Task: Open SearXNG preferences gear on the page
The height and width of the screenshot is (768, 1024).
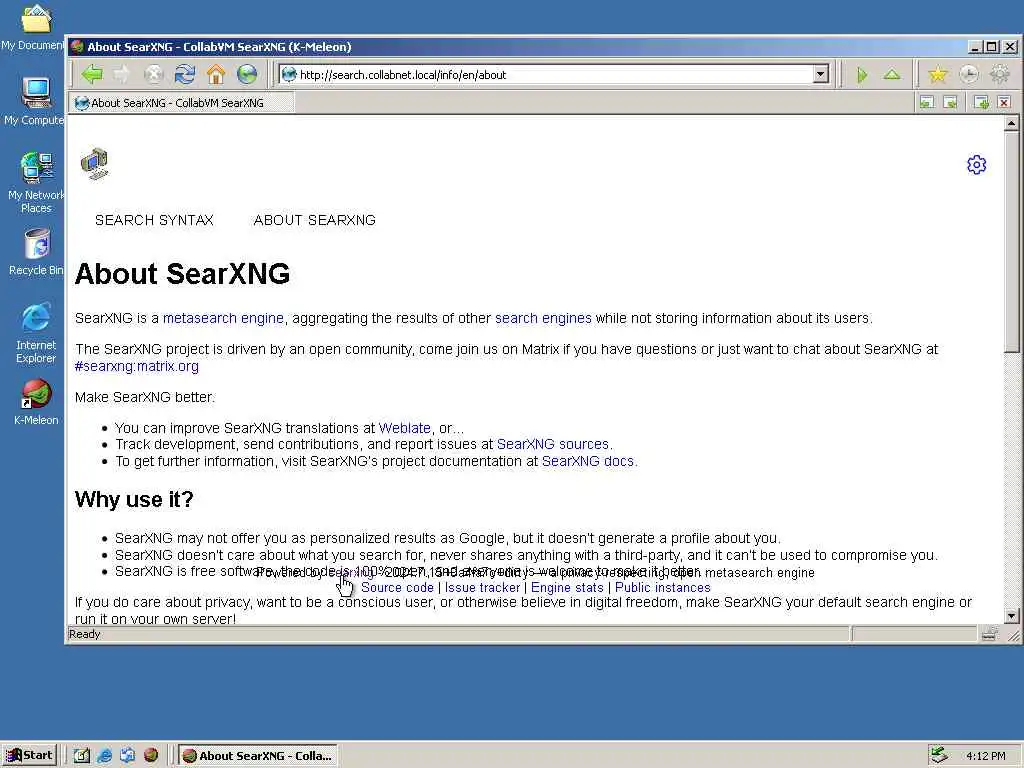Action: click(x=976, y=165)
